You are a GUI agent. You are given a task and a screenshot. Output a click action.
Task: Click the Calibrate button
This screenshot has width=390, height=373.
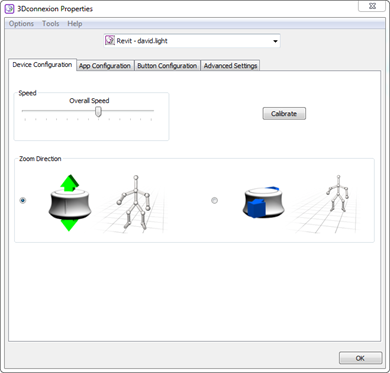284,114
